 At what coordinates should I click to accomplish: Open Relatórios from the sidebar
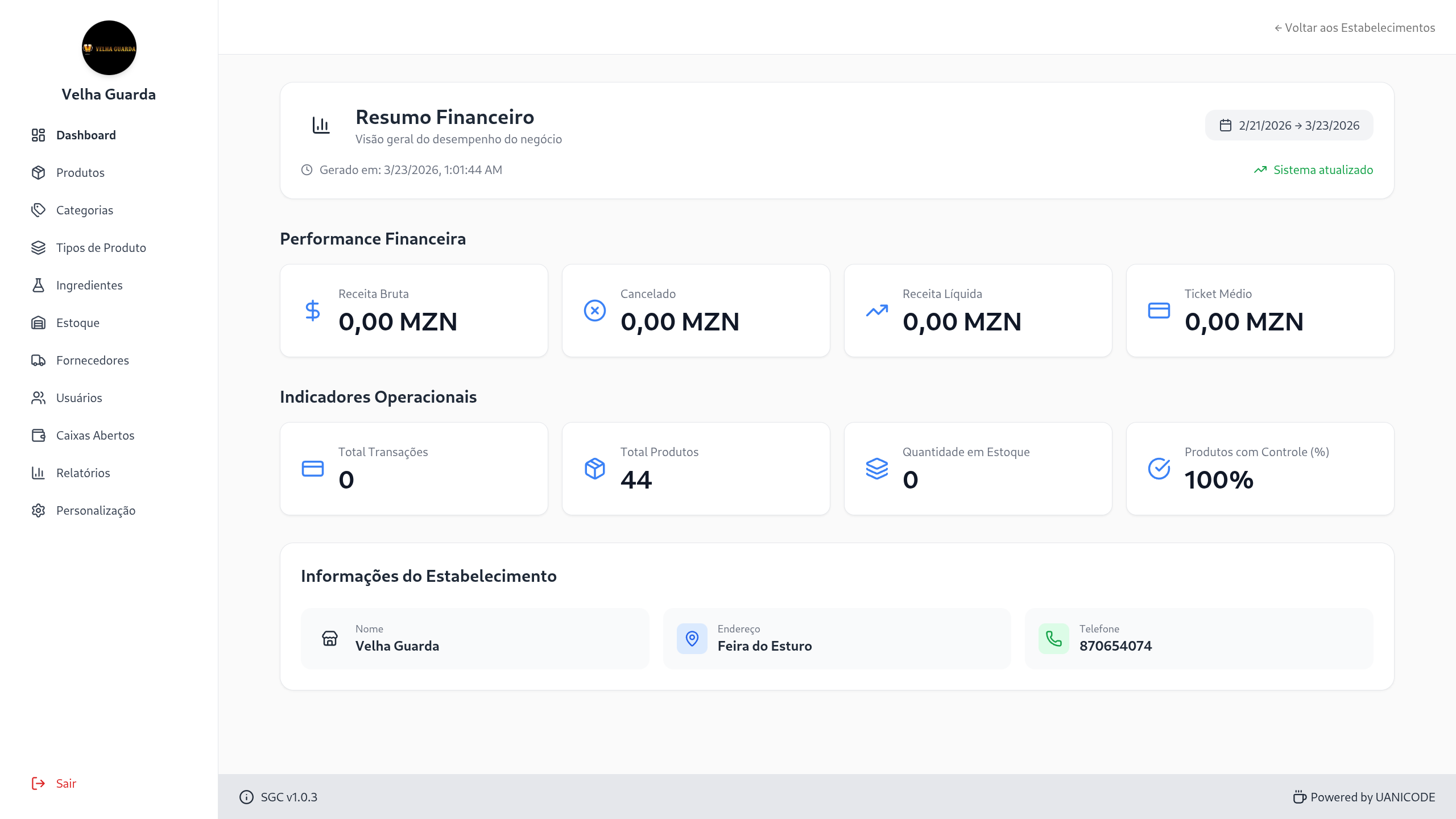pos(83,473)
